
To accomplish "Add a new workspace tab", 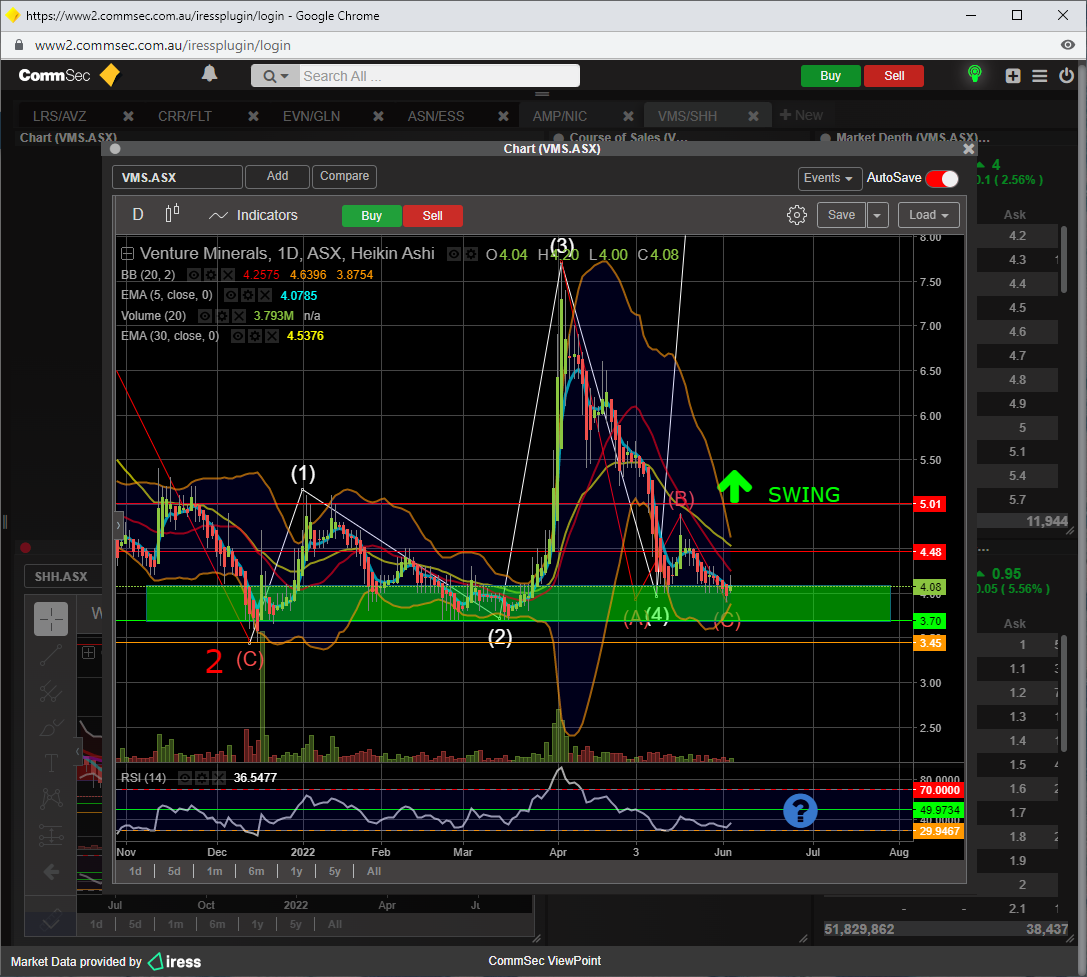I will pyautogui.click(x=801, y=115).
